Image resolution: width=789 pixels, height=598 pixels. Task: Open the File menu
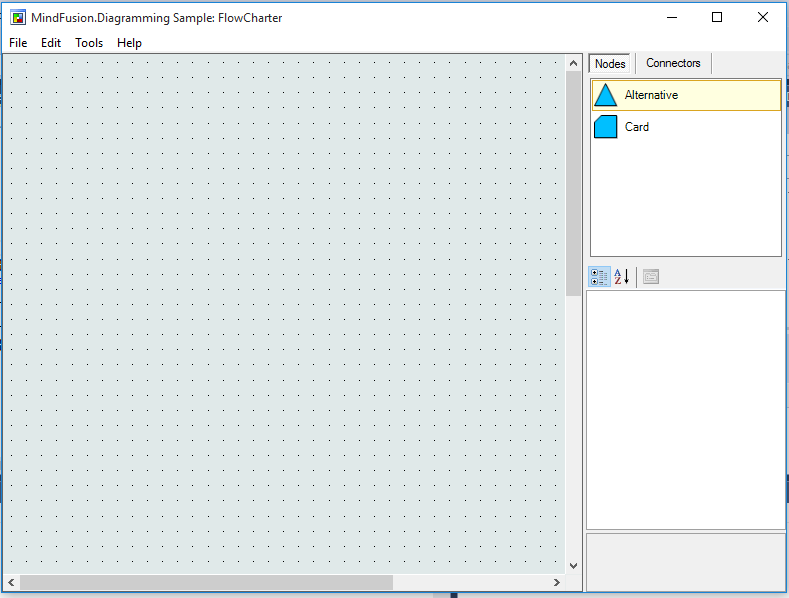pos(18,43)
